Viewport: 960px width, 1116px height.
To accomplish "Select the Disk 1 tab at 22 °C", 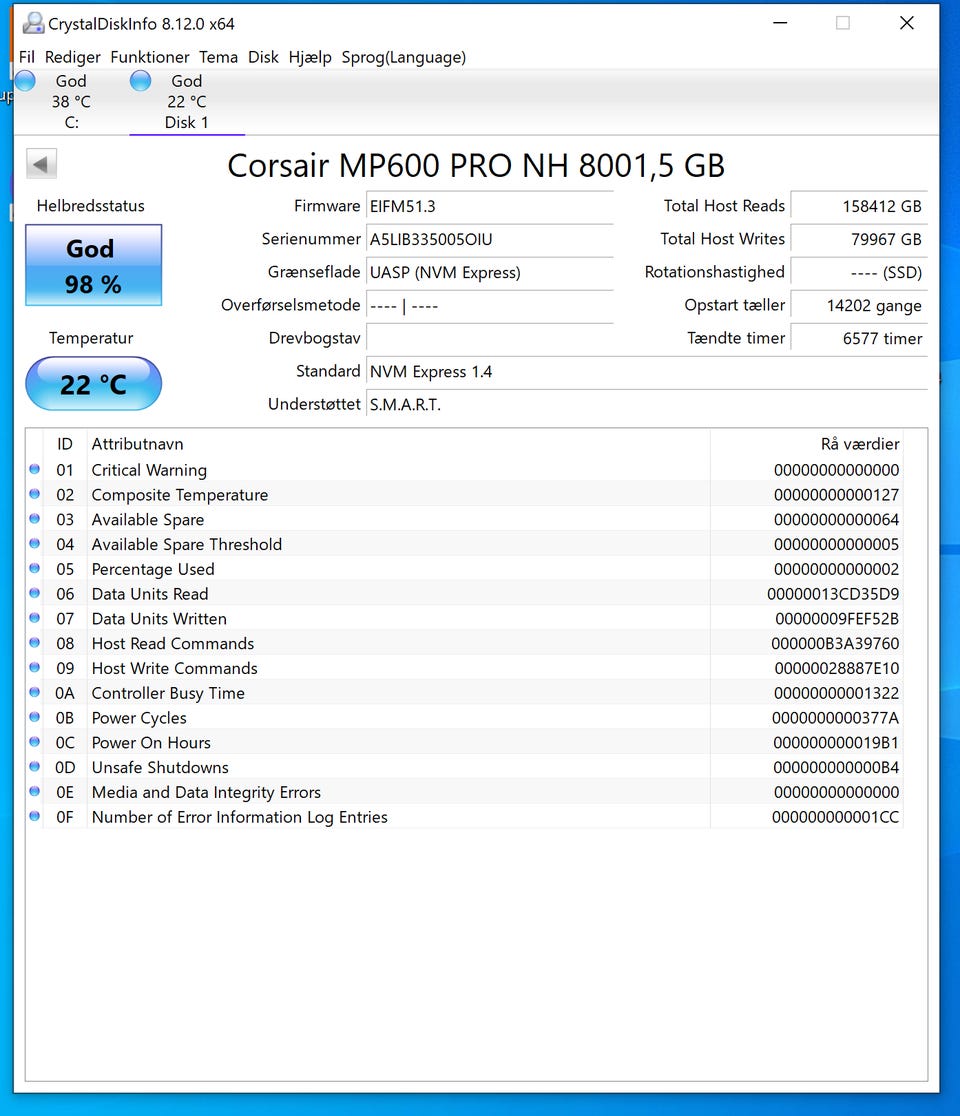I will [x=186, y=101].
